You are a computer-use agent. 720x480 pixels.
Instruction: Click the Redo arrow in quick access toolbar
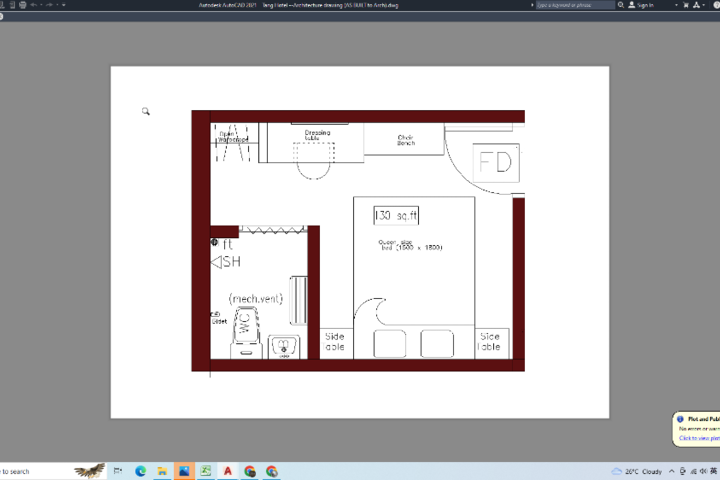50,5
